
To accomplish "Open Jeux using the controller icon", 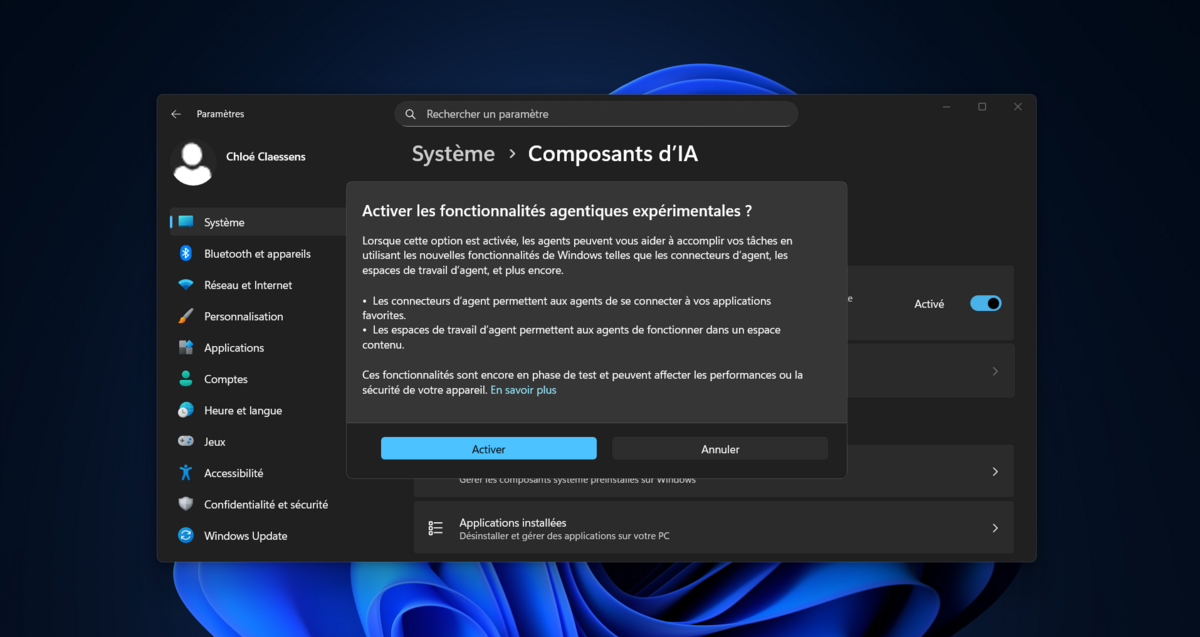I will 186,441.
